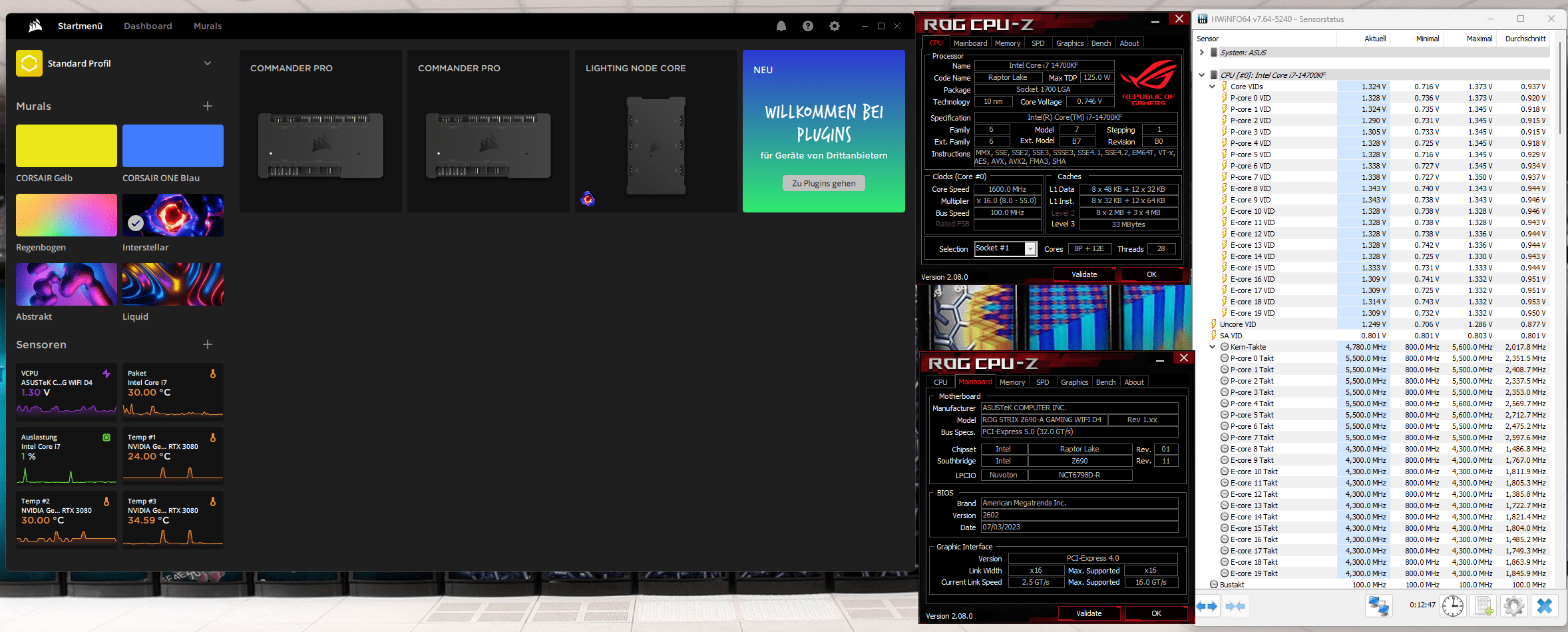The image size is (1568, 632).
Task: Select the Regenbogen gradient mural
Action: tap(67, 215)
